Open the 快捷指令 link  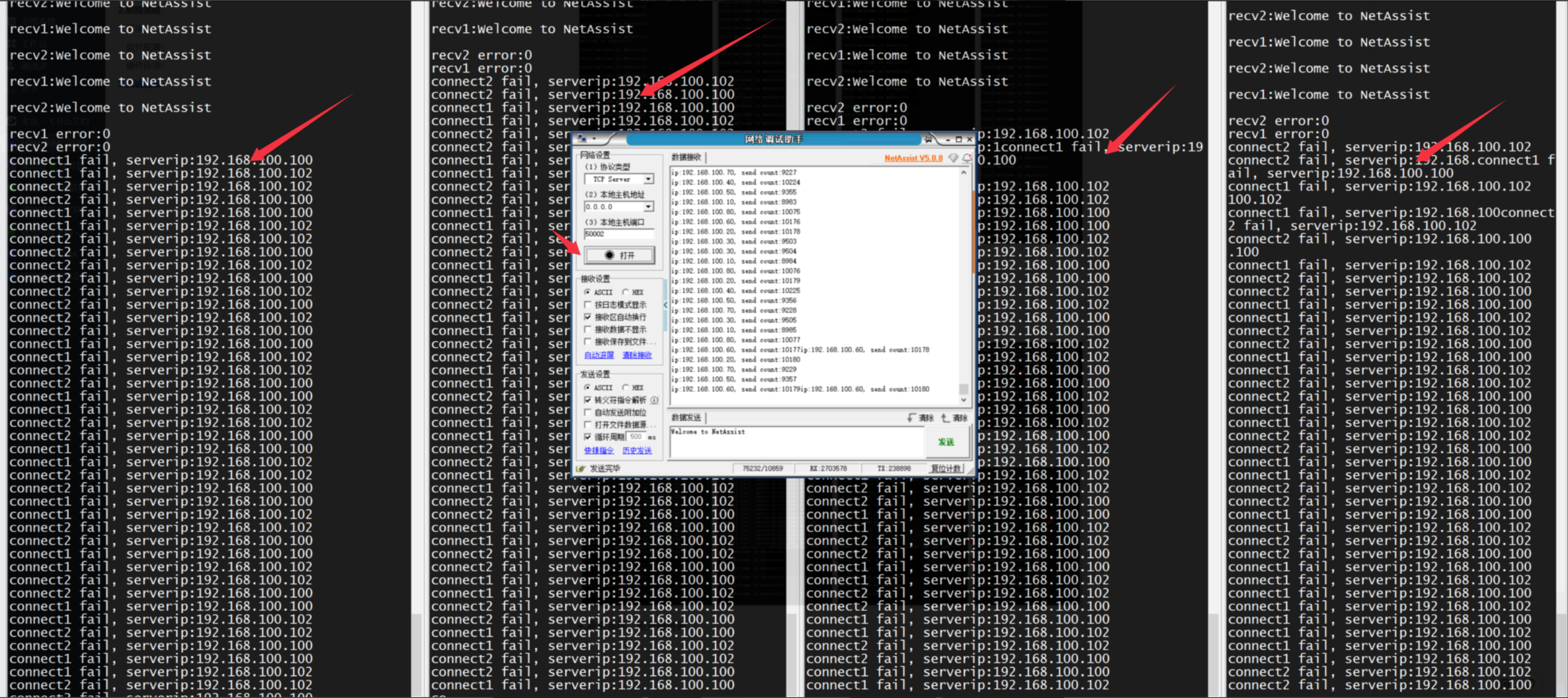point(599,451)
